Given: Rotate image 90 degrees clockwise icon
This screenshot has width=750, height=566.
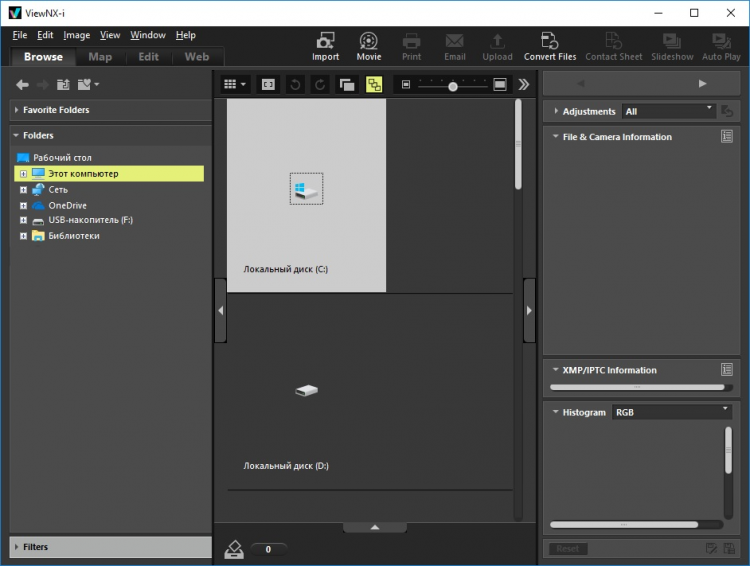Looking at the screenshot, I should 320,85.
